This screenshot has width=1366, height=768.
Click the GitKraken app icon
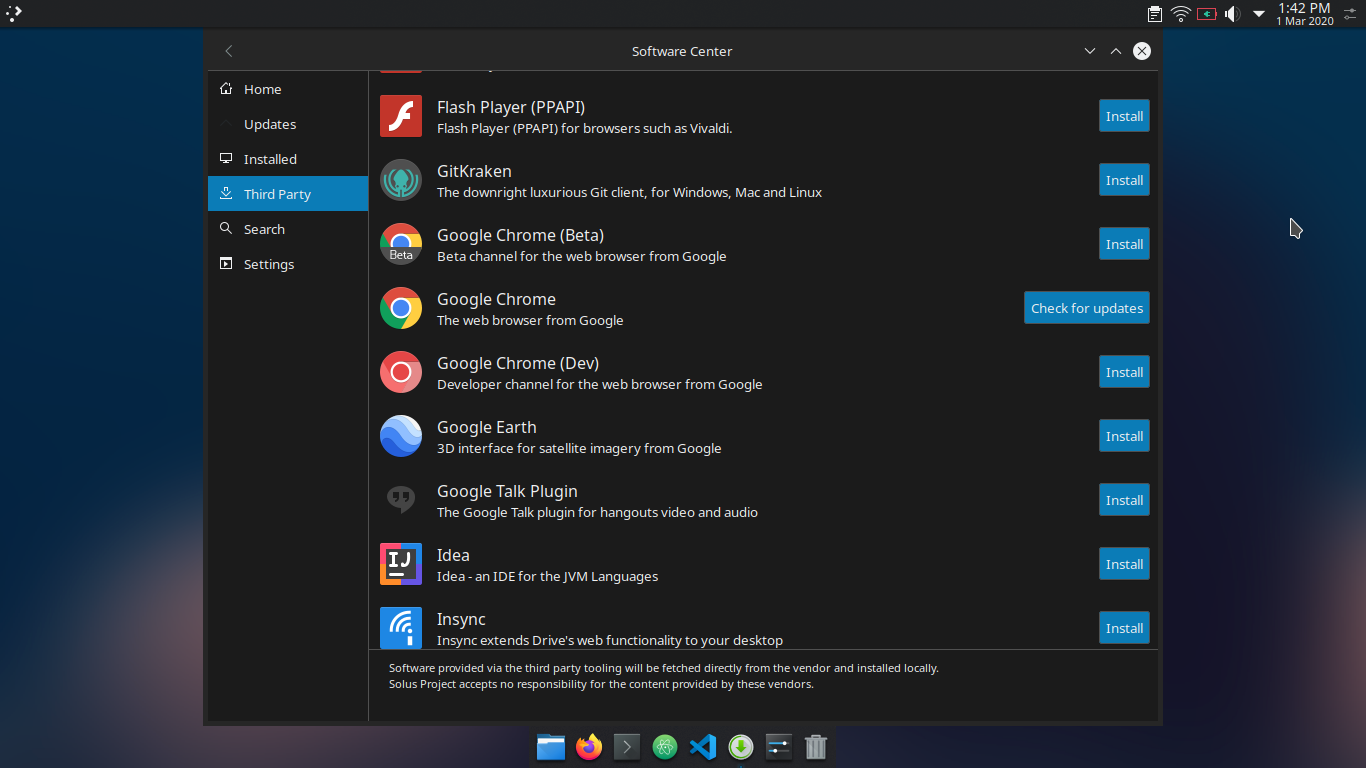pyautogui.click(x=401, y=180)
